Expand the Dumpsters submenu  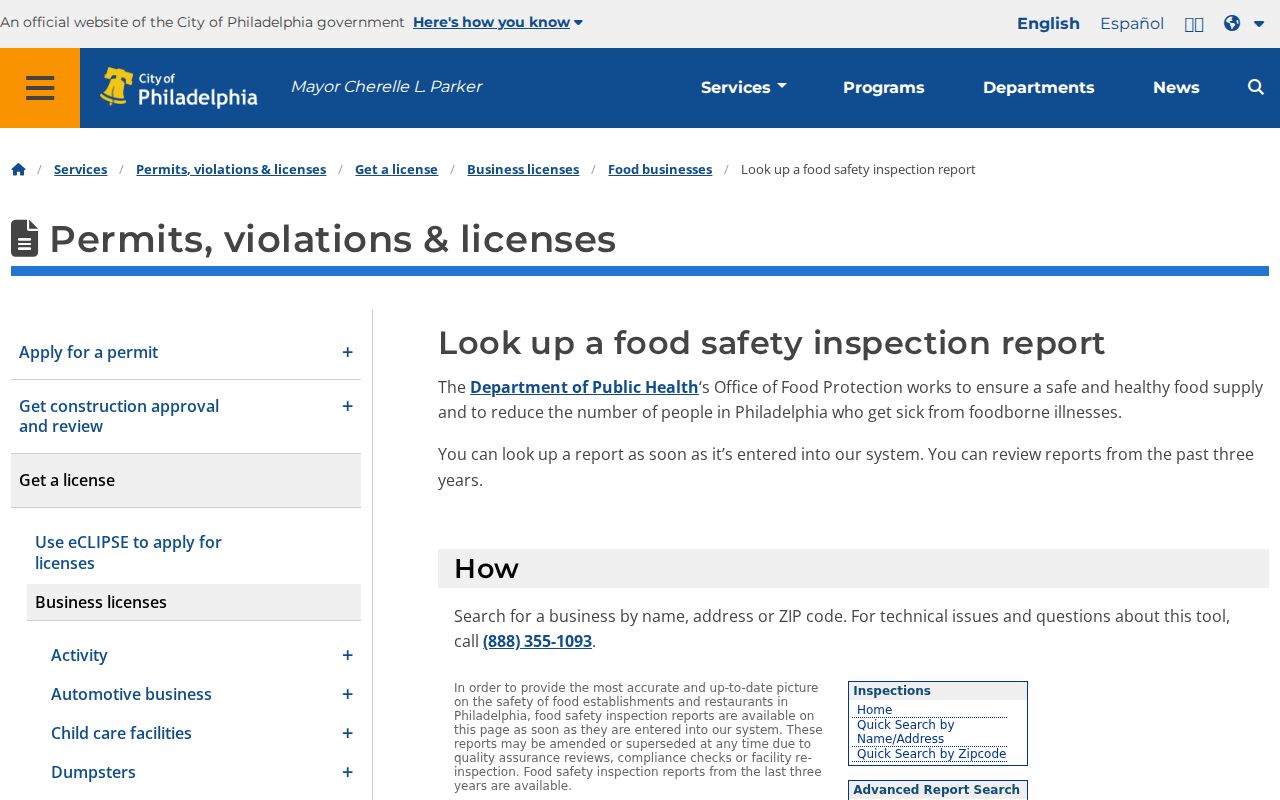(x=347, y=772)
